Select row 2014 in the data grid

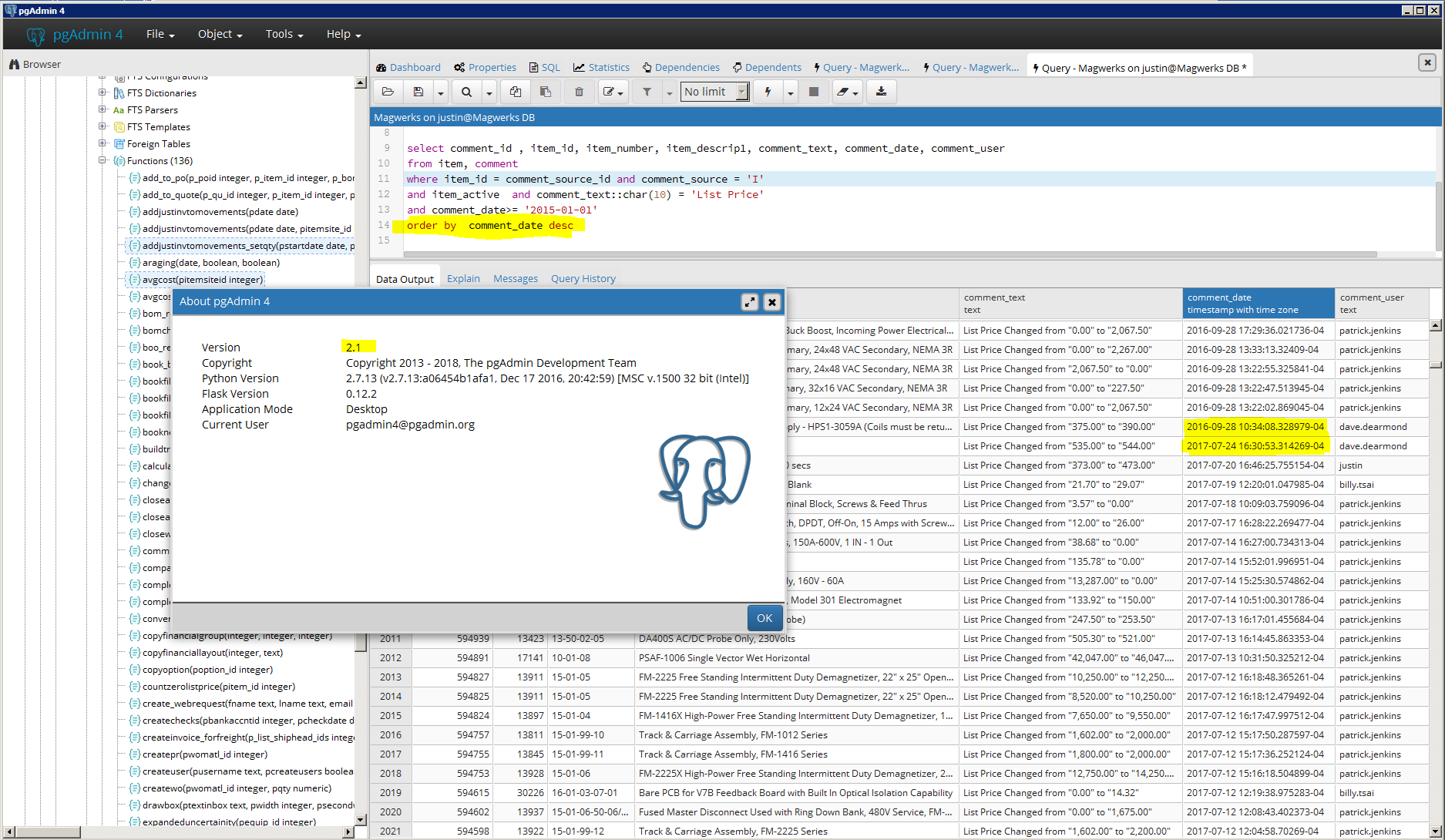[x=391, y=697]
